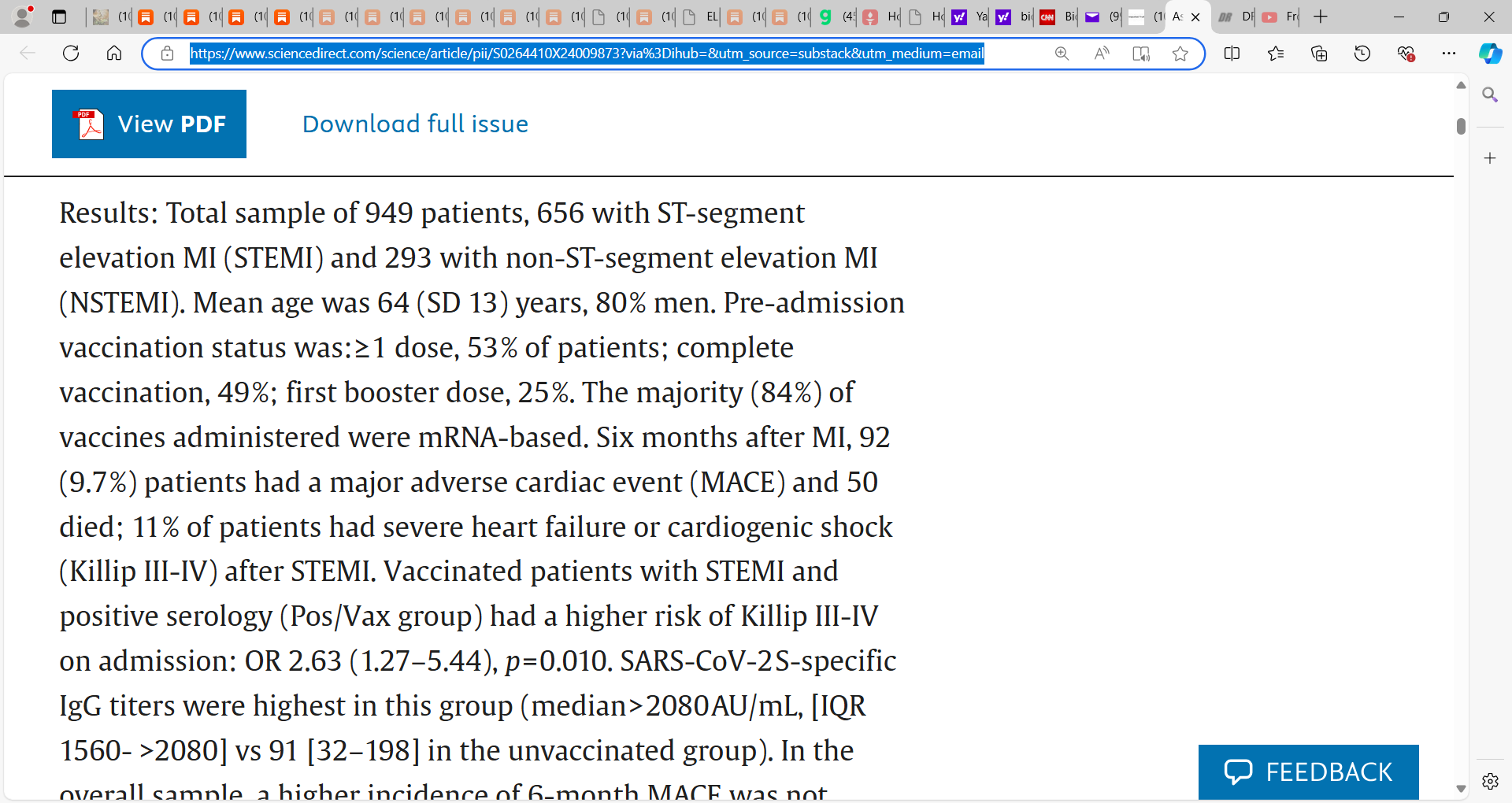
Task: Open the Favorites list in the toolbar
Action: pyautogui.click(x=1276, y=54)
